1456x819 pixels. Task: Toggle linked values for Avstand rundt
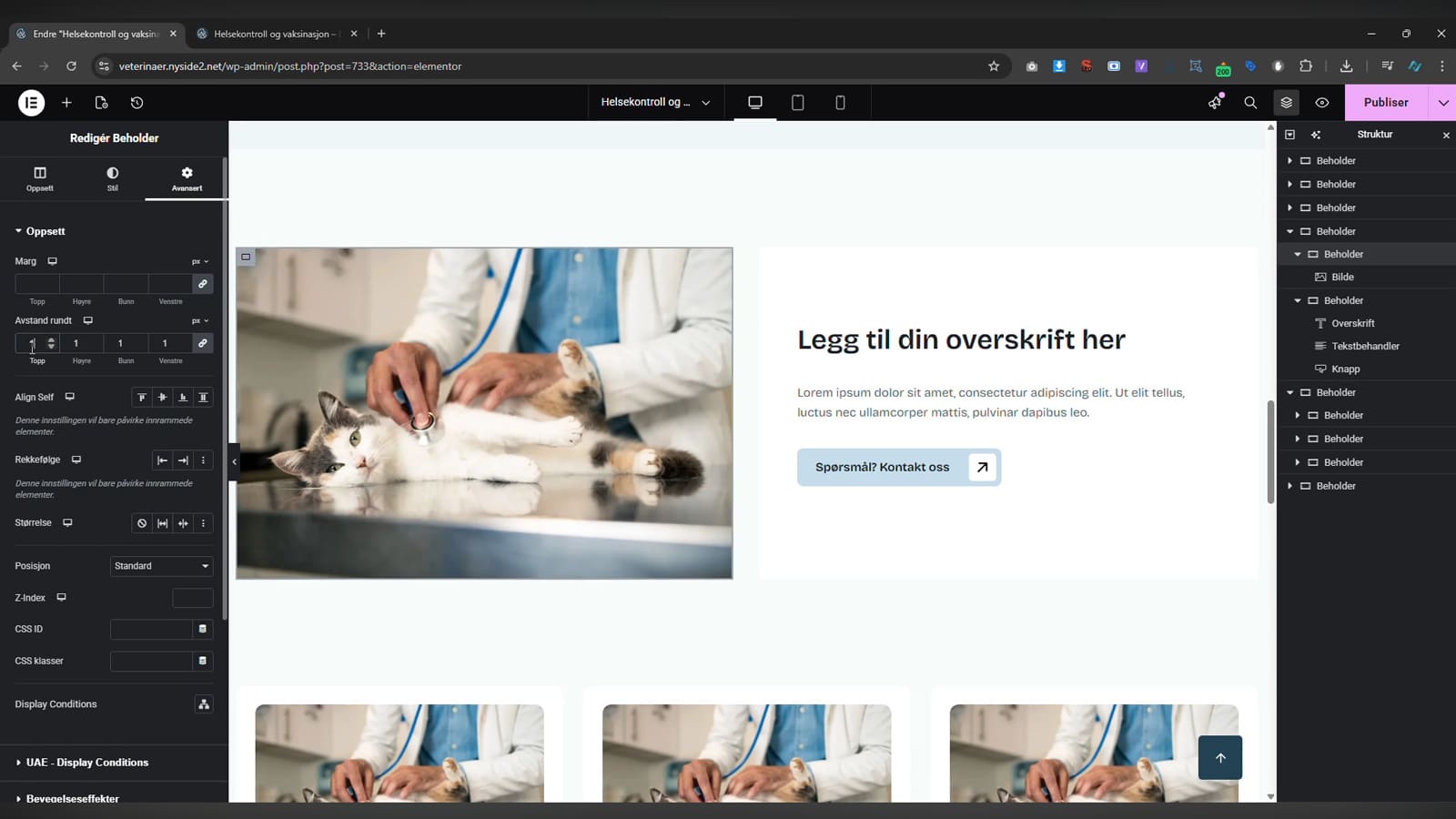203,343
